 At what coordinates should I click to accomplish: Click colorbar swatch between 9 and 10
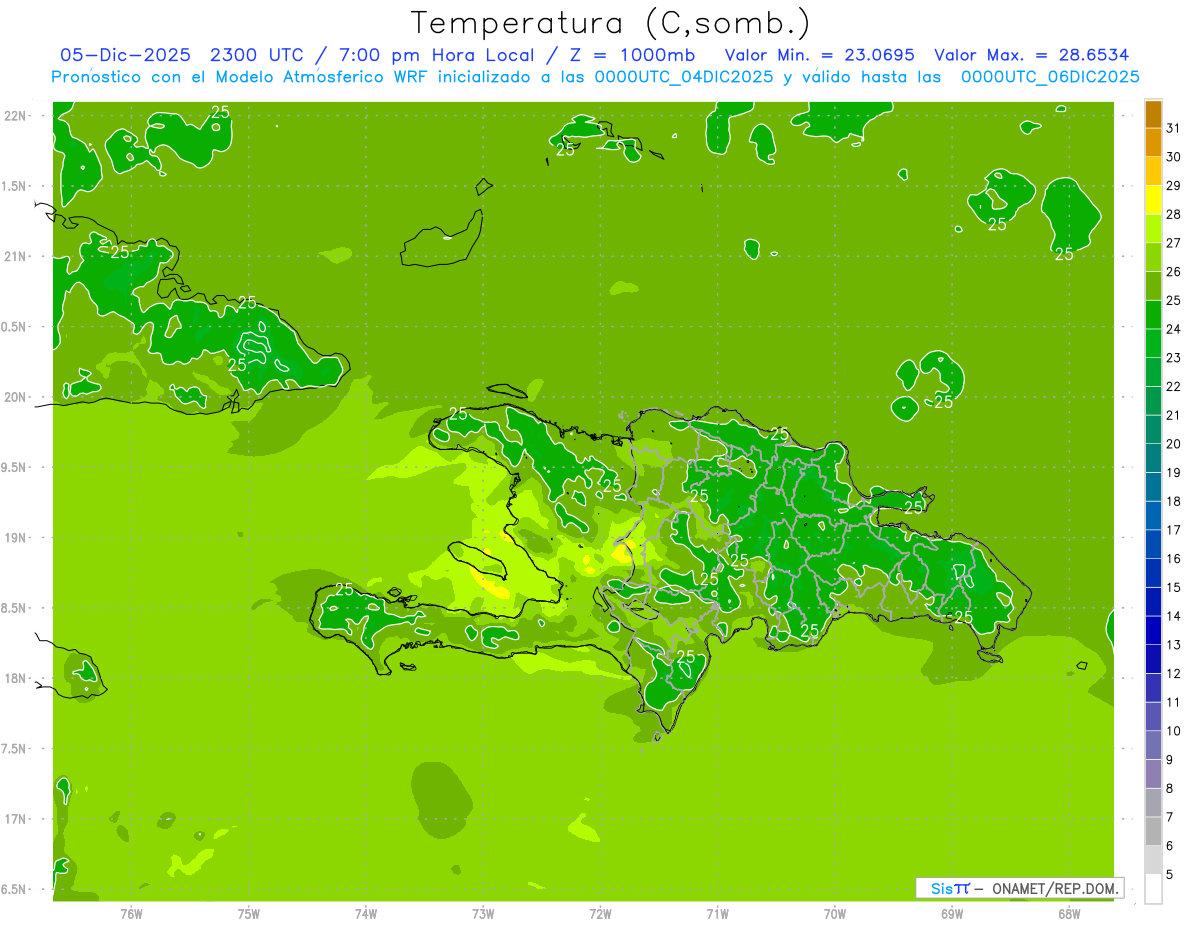click(x=1153, y=745)
